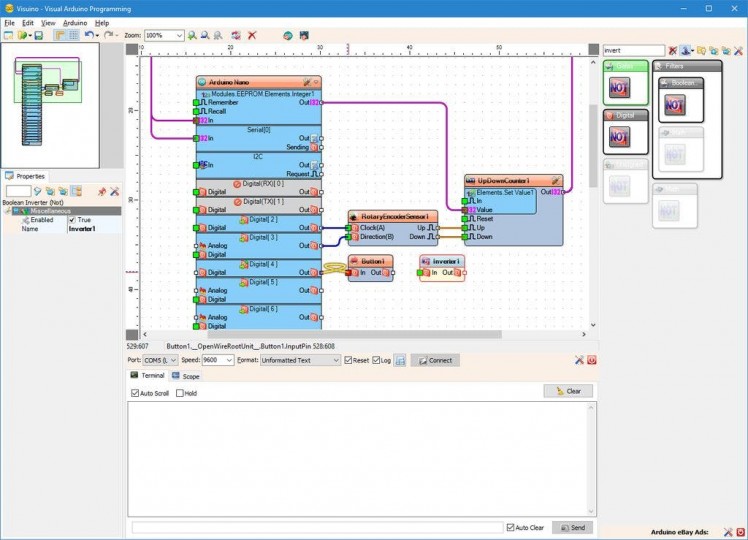748x540 pixels.
Task: Click the Clear terminal button
Action: (x=568, y=391)
